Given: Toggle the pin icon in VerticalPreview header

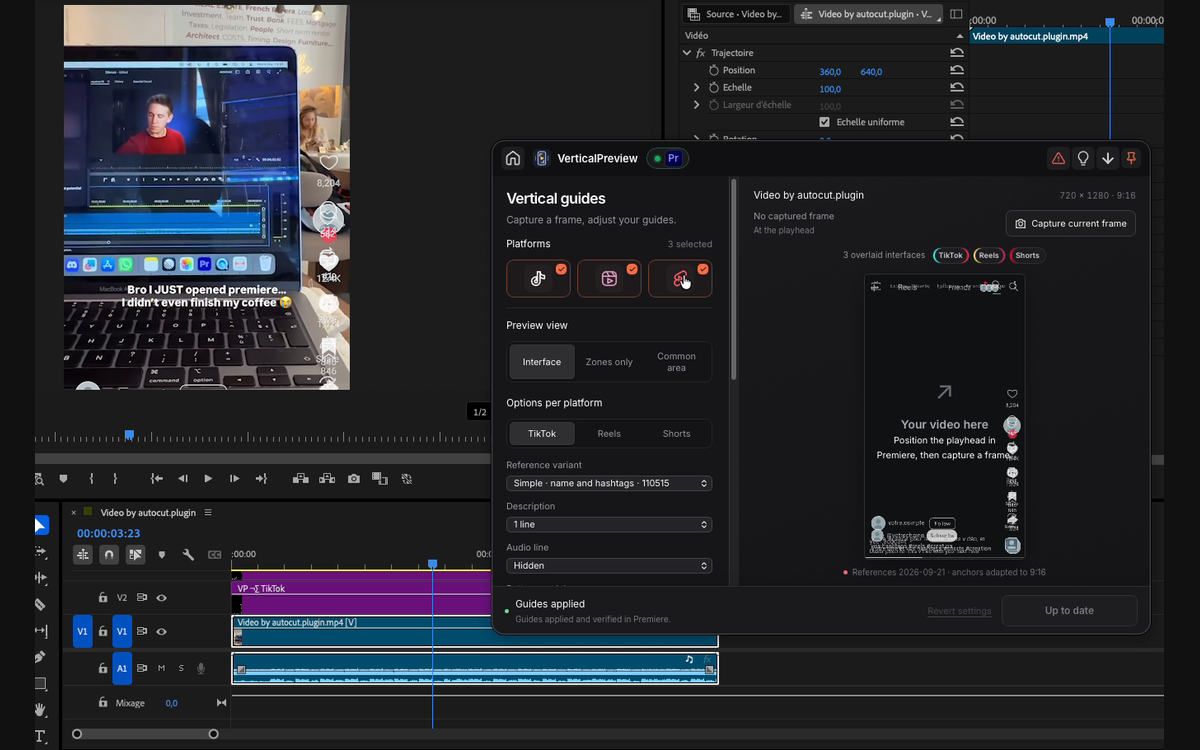Looking at the screenshot, I should click(1132, 158).
